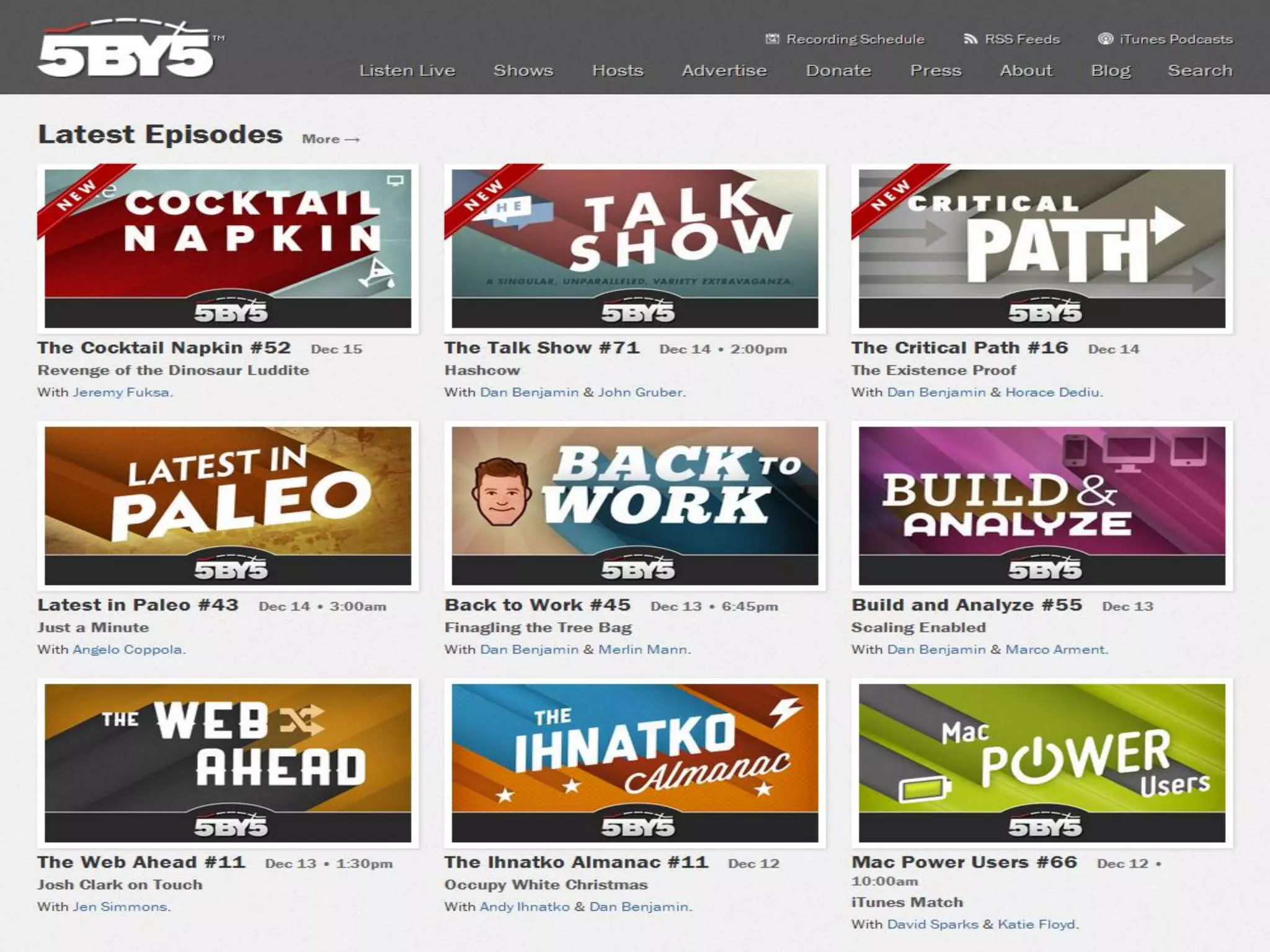
Task: Click More arrow link beside Latest Episodes
Action: click(x=331, y=139)
